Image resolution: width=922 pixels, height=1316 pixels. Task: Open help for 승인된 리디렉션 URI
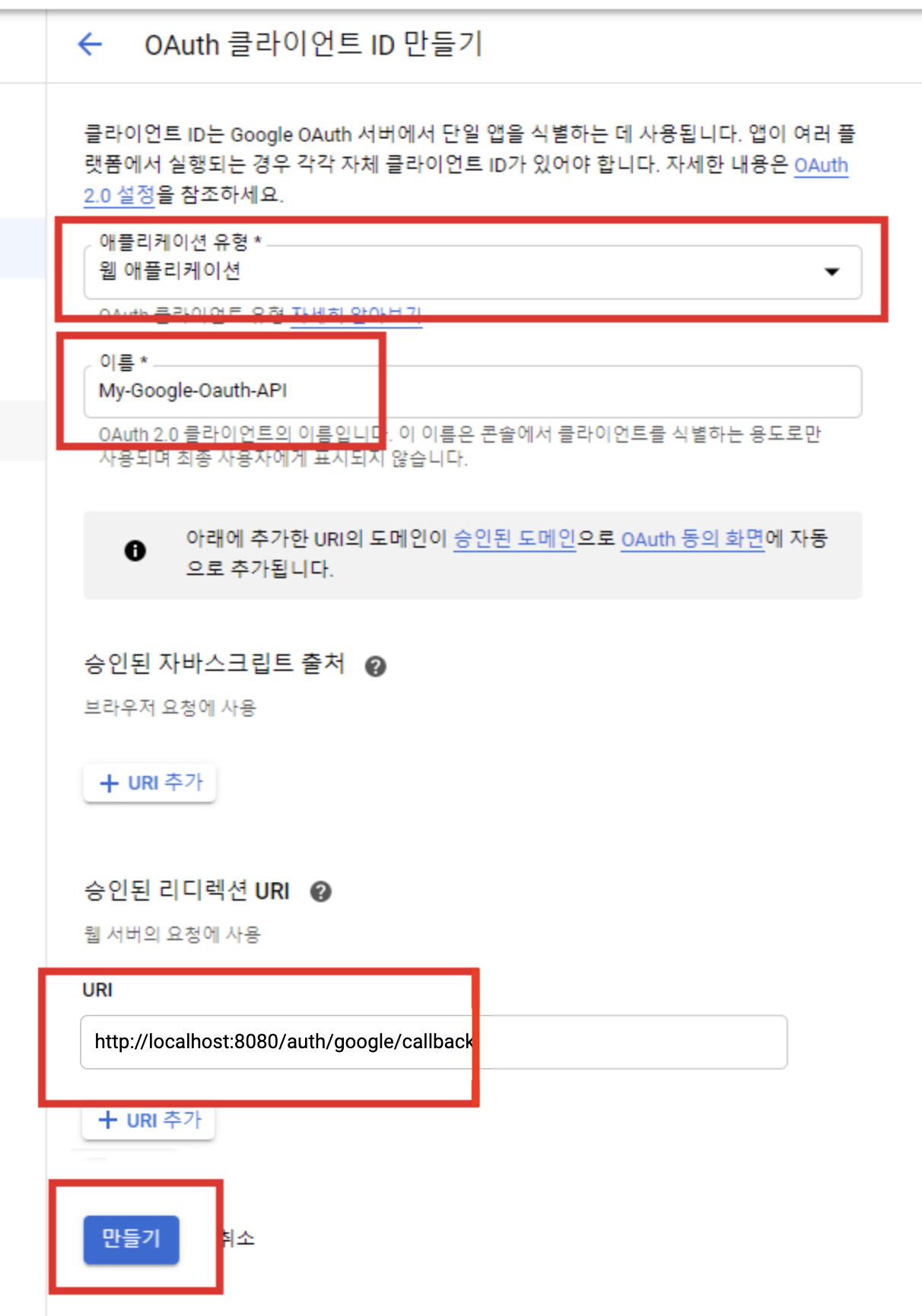321,892
